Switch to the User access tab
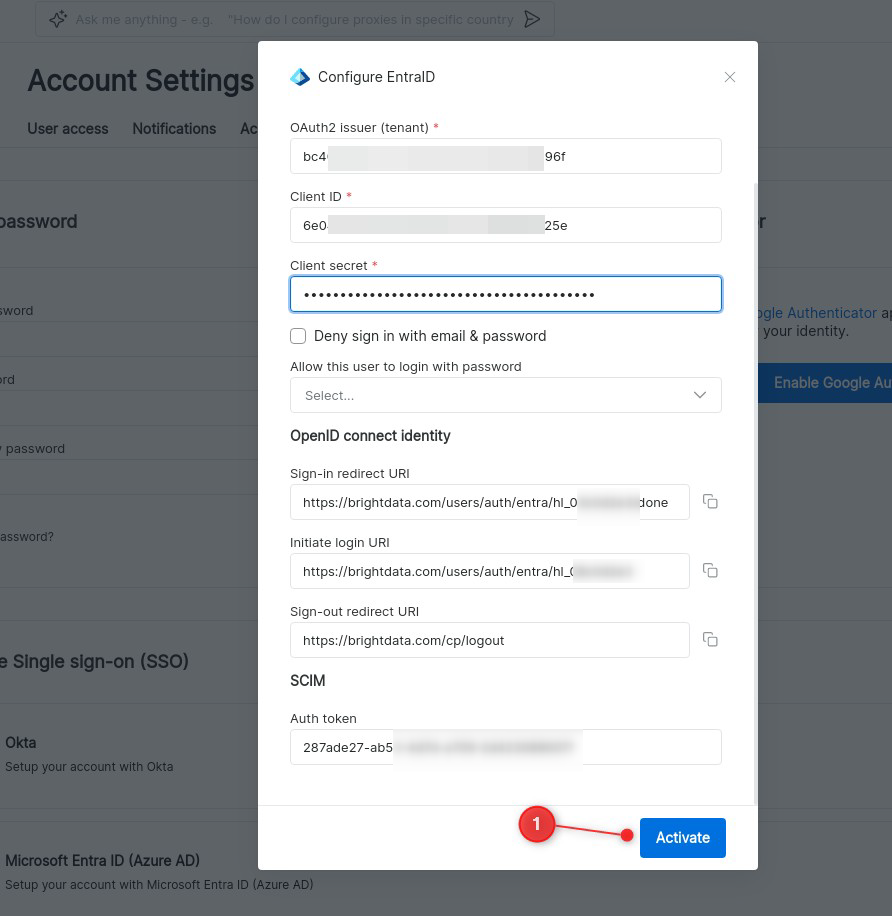The image size is (892, 916). click(68, 129)
